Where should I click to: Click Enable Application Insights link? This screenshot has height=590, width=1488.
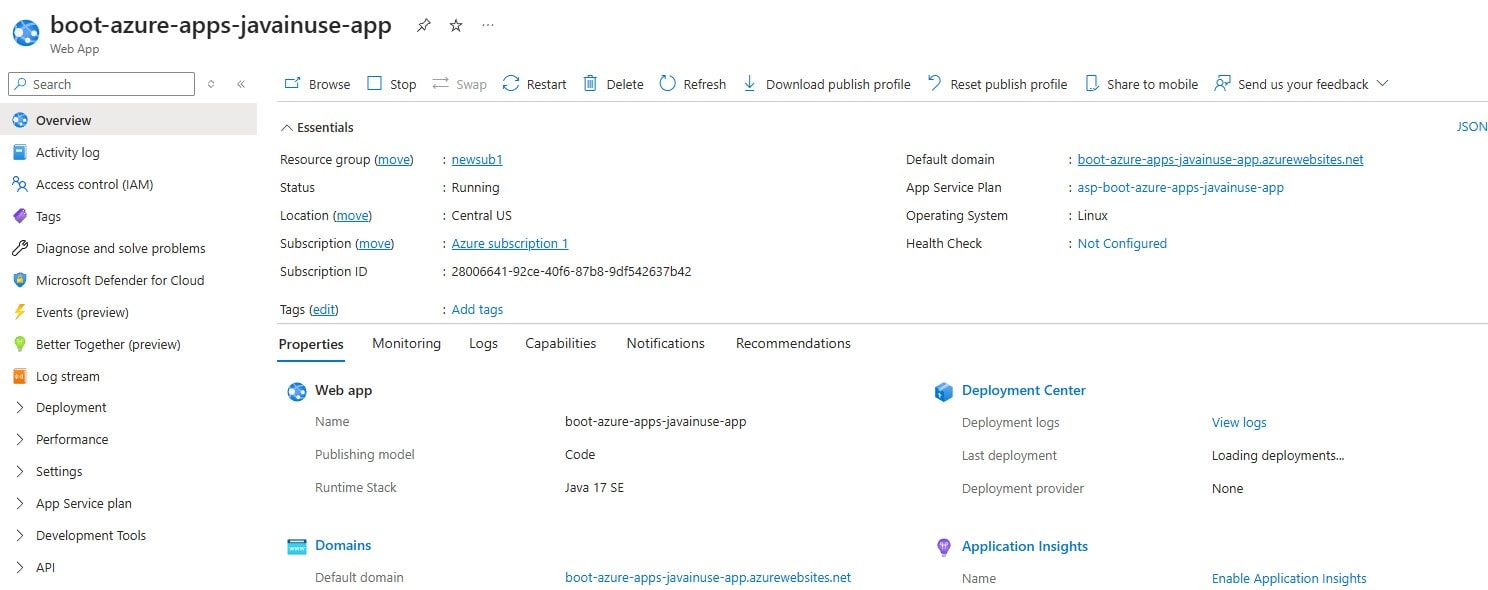pos(1289,578)
